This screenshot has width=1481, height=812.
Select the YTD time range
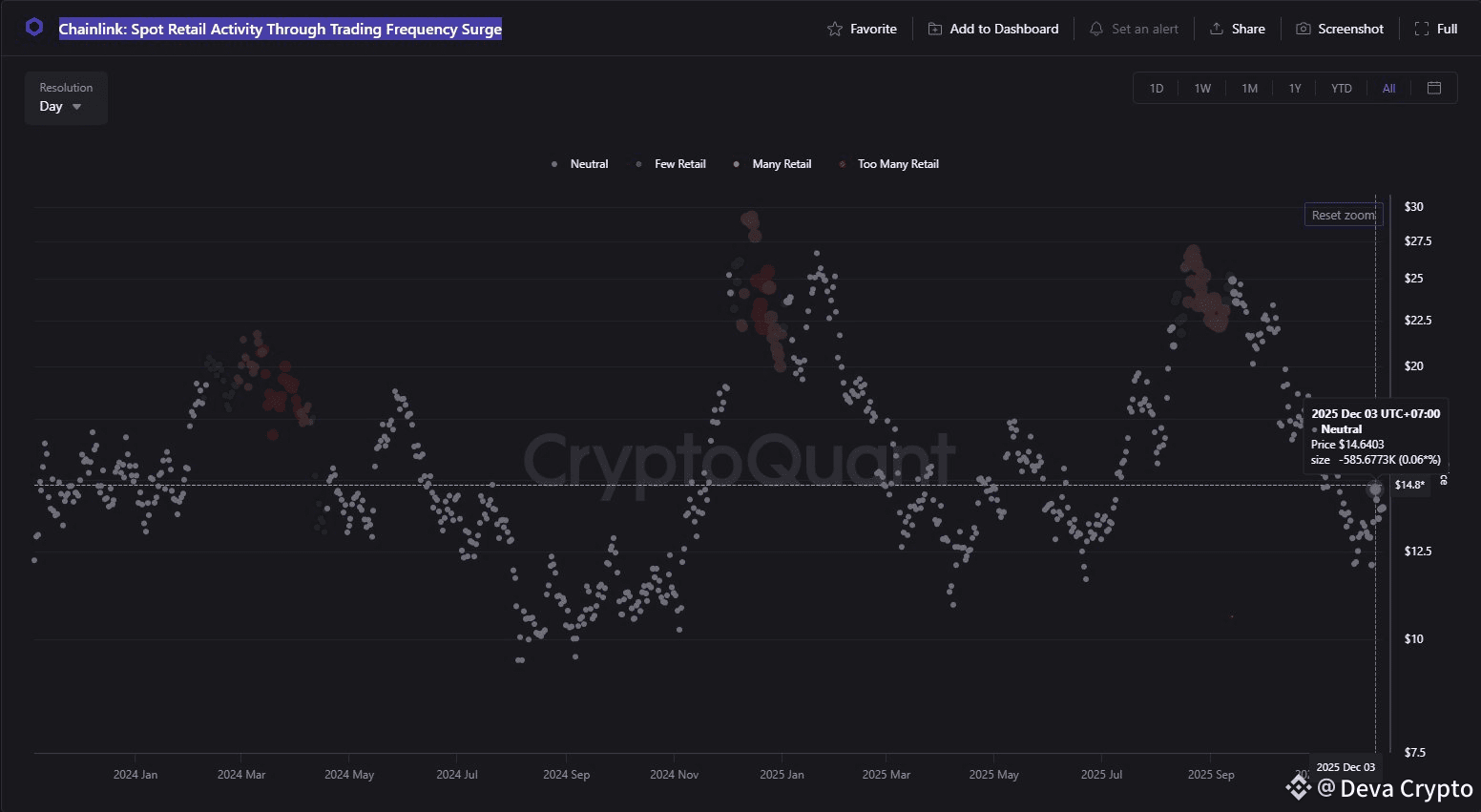[1342, 89]
